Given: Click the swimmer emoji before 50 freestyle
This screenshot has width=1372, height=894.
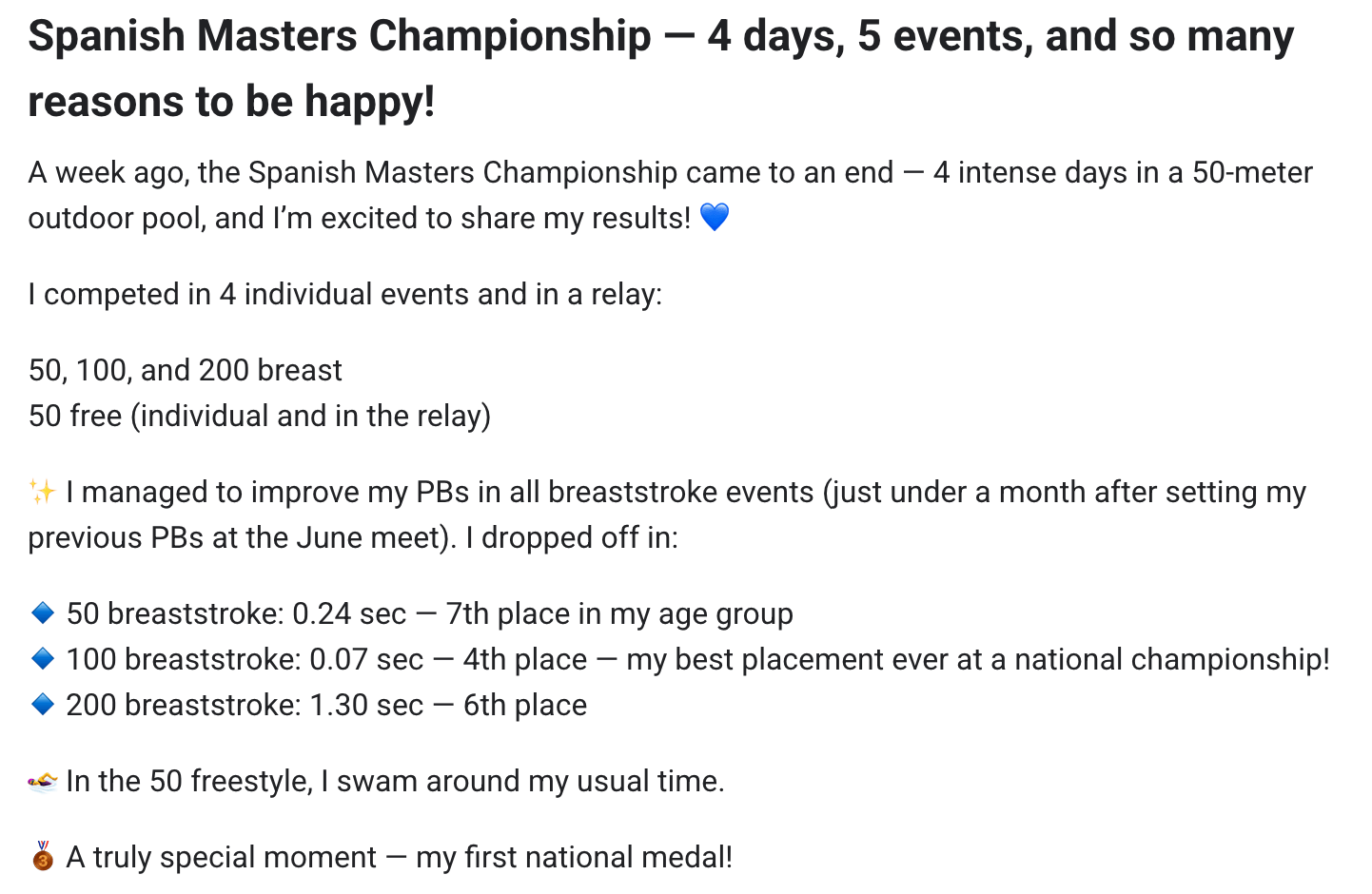Looking at the screenshot, I should [43, 782].
